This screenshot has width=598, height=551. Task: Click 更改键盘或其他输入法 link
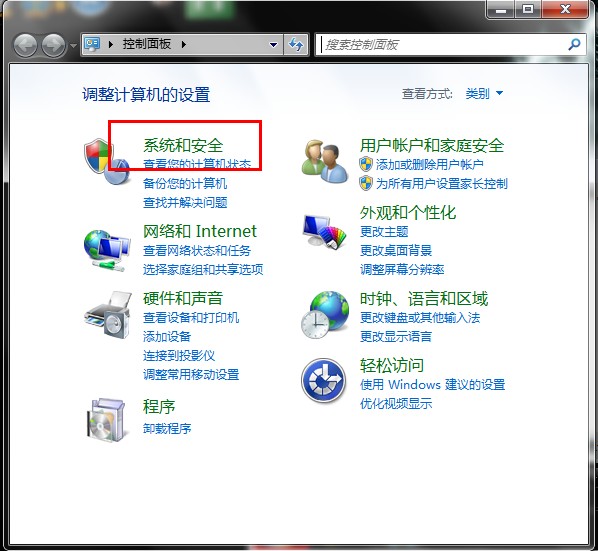coord(420,318)
